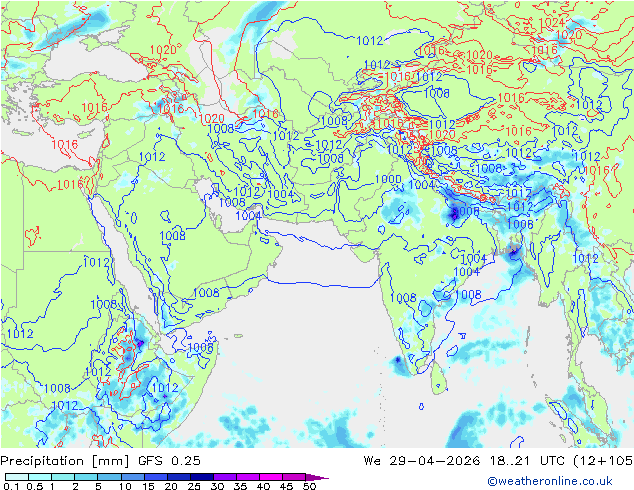Viewport: 634px width, 490px height.
Task: Click the 'Precipitation [mm]' title text
Action: point(65,461)
